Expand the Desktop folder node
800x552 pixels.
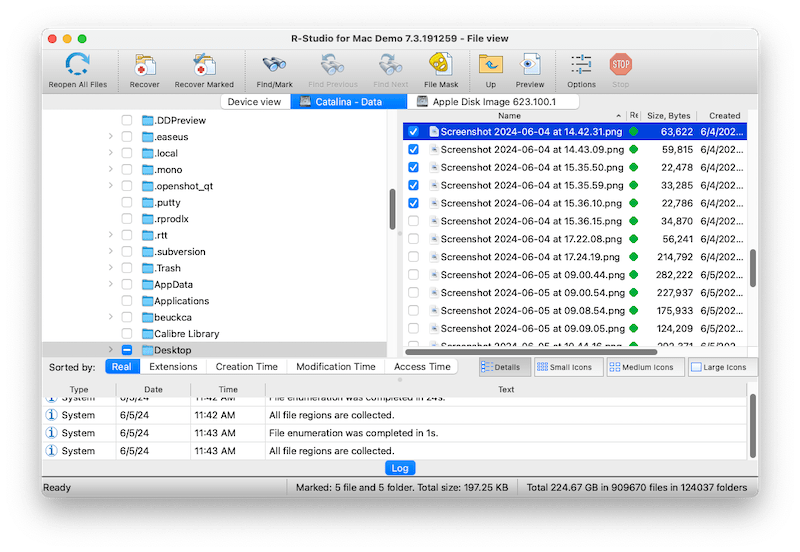[x=109, y=350]
